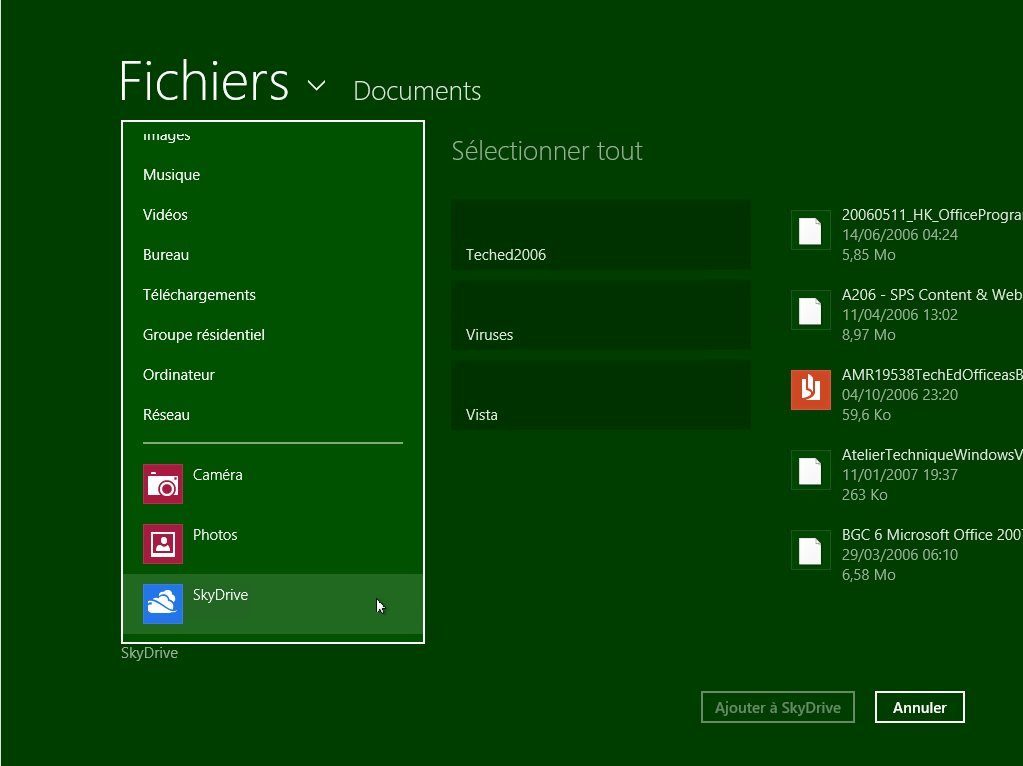This screenshot has height=766, width=1023.
Task: Click the 20060511_HK_OfficeProgra file name
Action: pyautogui.click(x=932, y=215)
